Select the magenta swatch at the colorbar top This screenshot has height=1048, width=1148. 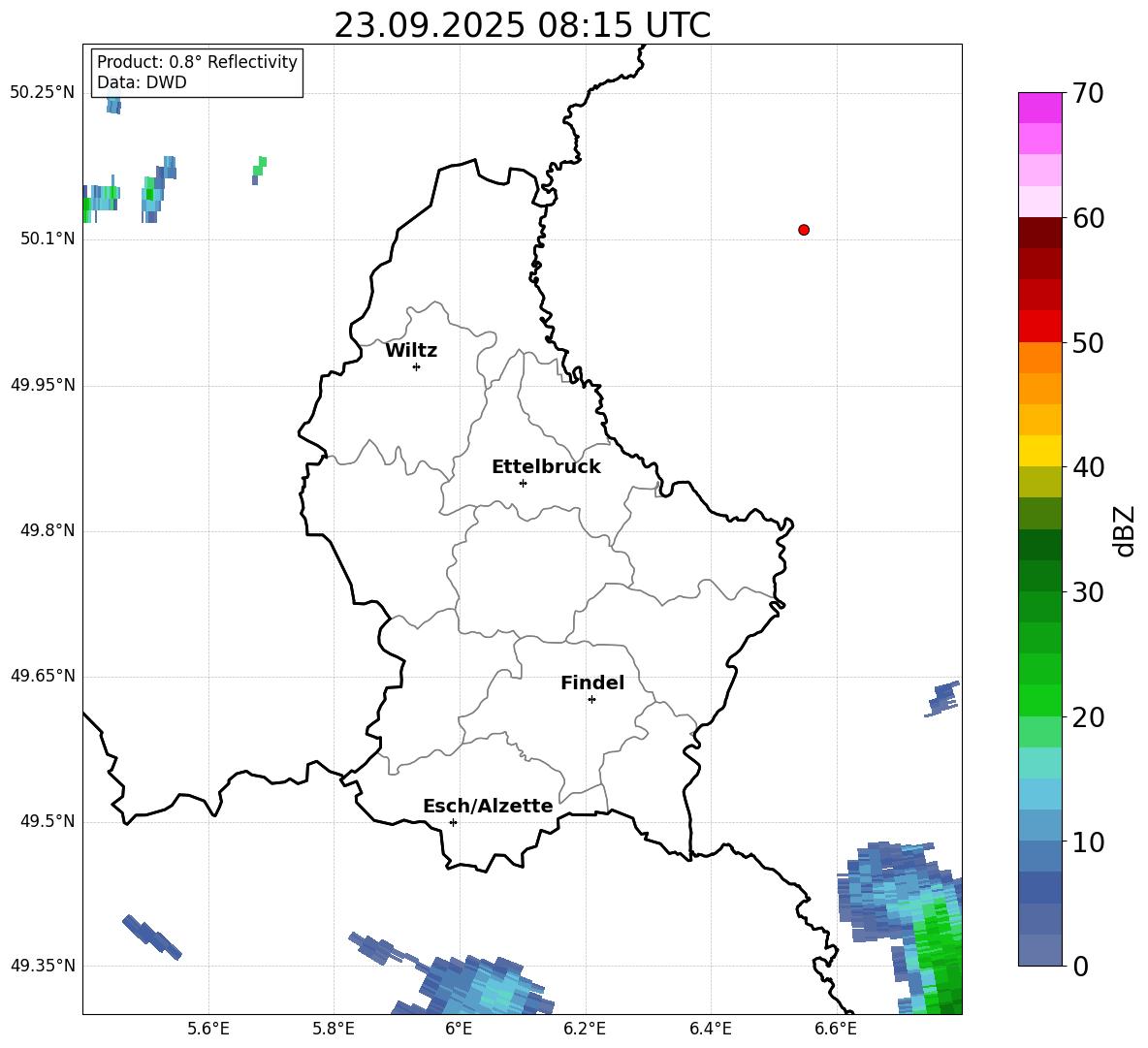tap(1040, 108)
